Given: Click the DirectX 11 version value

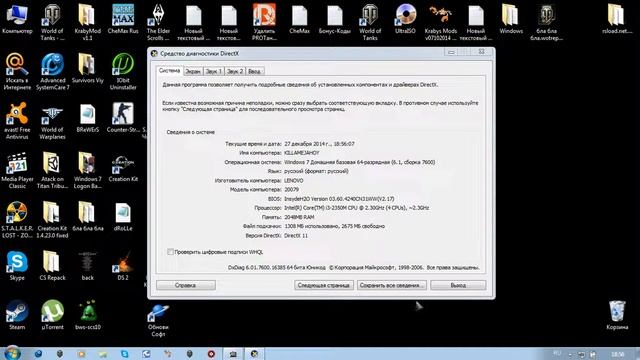Looking at the screenshot, I should [x=296, y=236].
